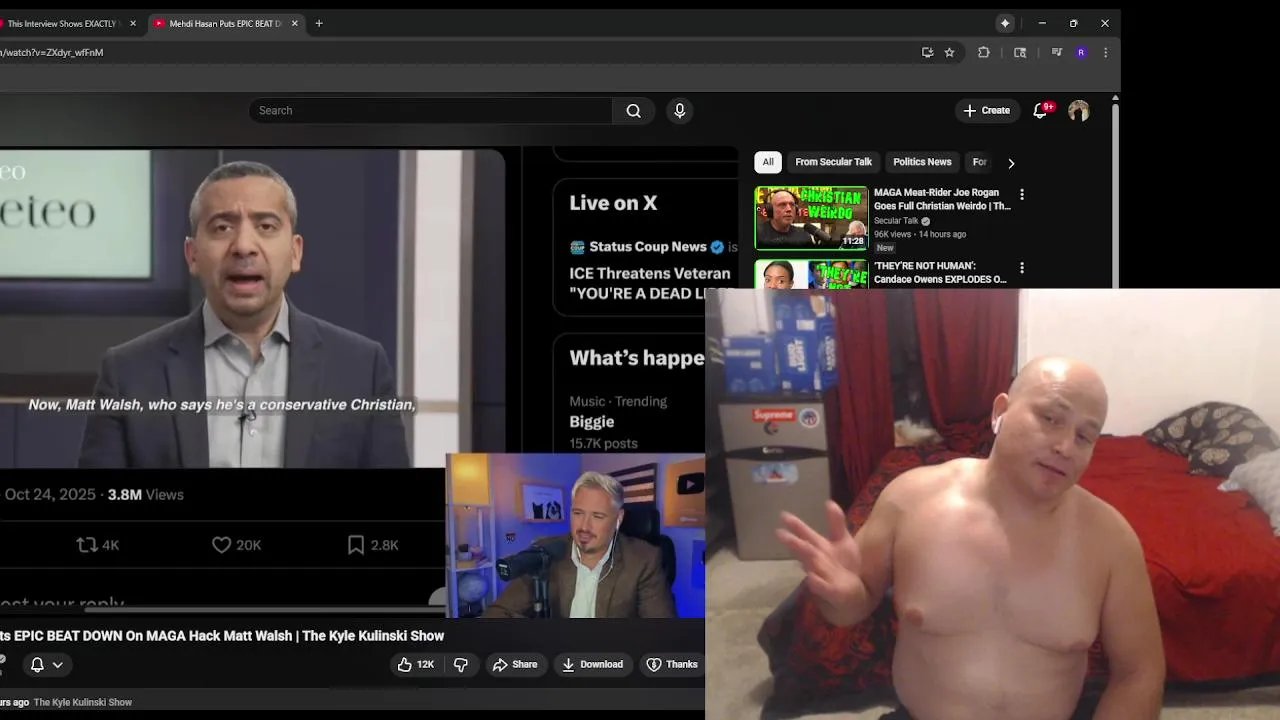This screenshot has width=1280, height=720.
Task: Switch to Mehdi Hasan browser tab
Action: (x=225, y=23)
